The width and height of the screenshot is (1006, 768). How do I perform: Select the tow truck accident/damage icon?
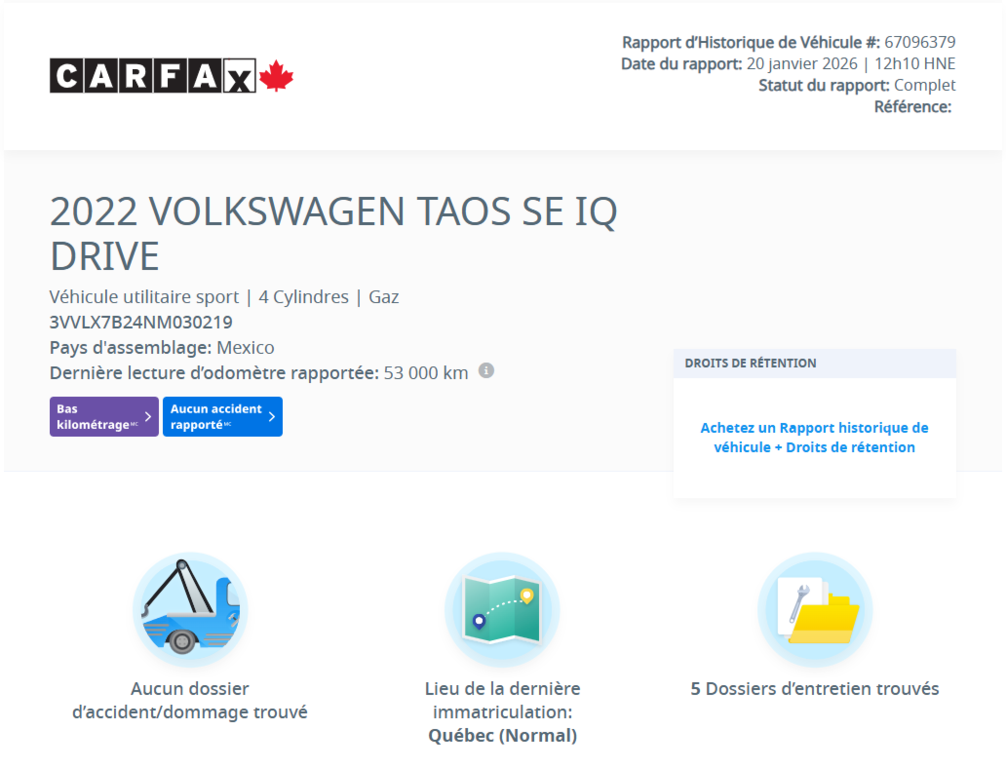point(190,606)
